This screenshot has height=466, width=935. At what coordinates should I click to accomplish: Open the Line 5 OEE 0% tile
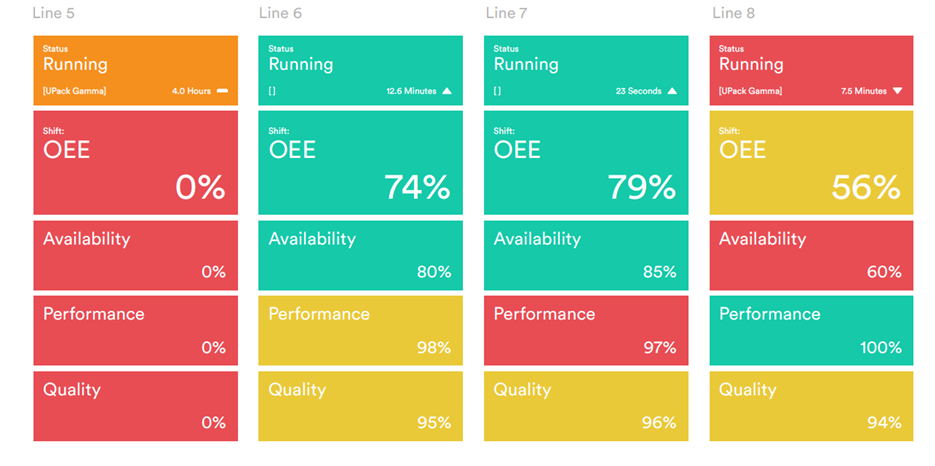coord(136,162)
